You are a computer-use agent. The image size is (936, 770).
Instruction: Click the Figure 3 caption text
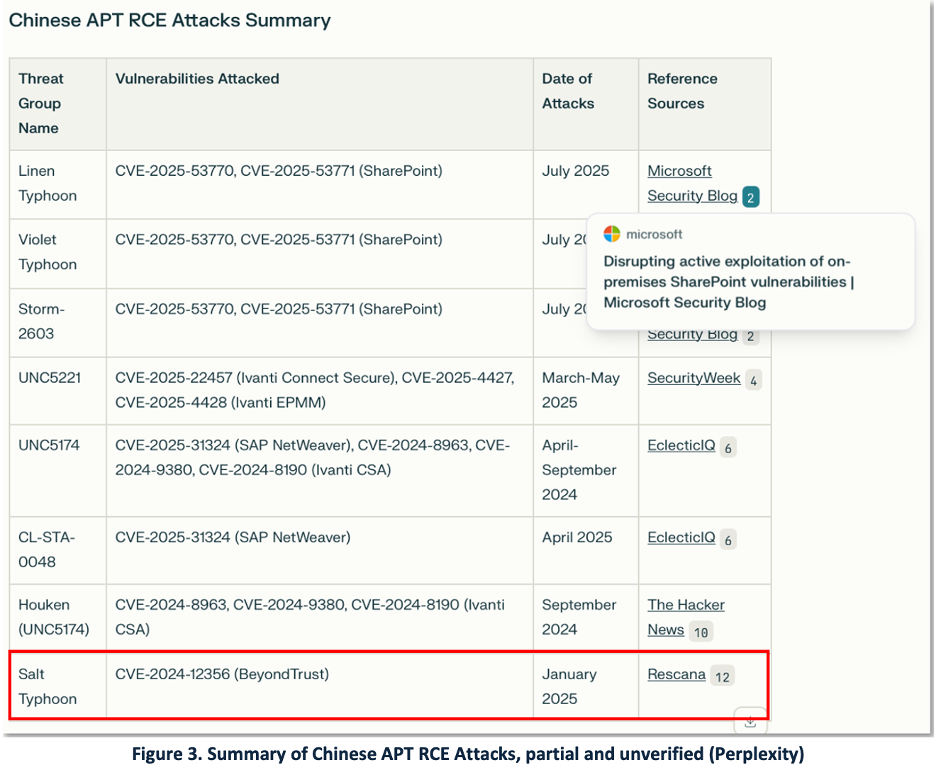(468, 754)
